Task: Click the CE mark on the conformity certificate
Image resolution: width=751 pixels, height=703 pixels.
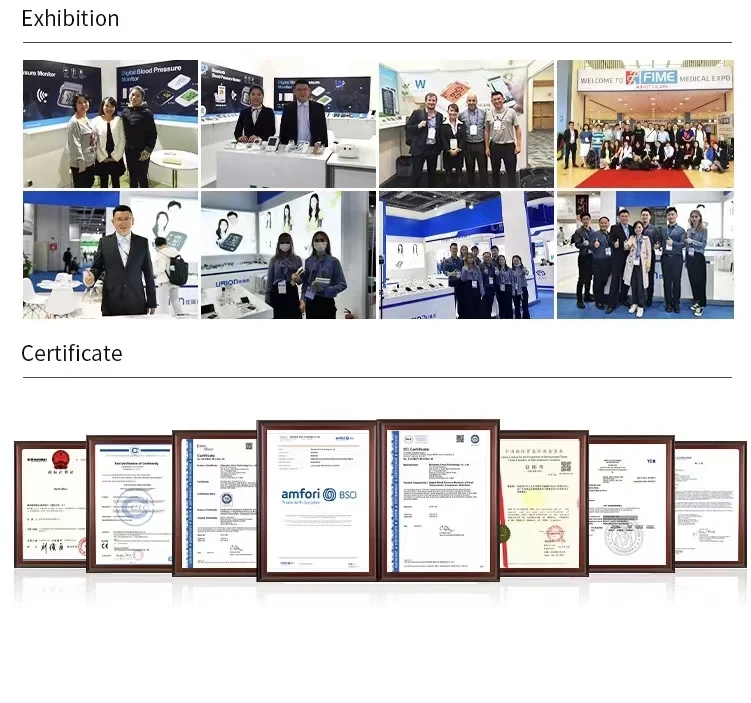Action: click(x=105, y=545)
